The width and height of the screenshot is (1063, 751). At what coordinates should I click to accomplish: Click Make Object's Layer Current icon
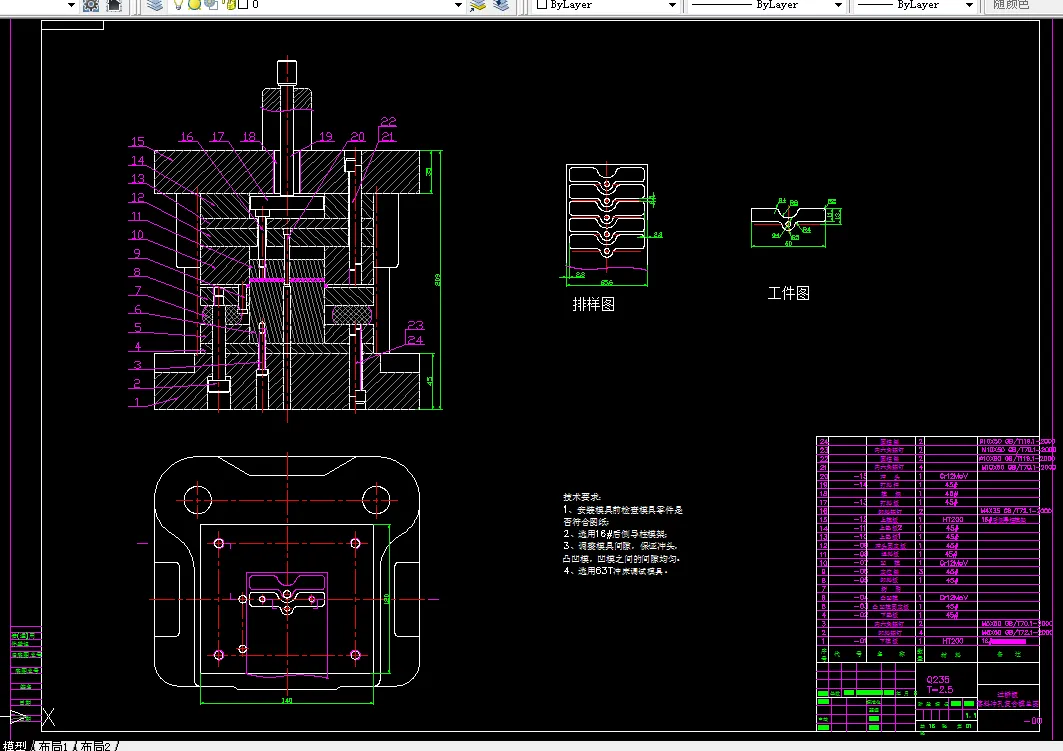478,5
